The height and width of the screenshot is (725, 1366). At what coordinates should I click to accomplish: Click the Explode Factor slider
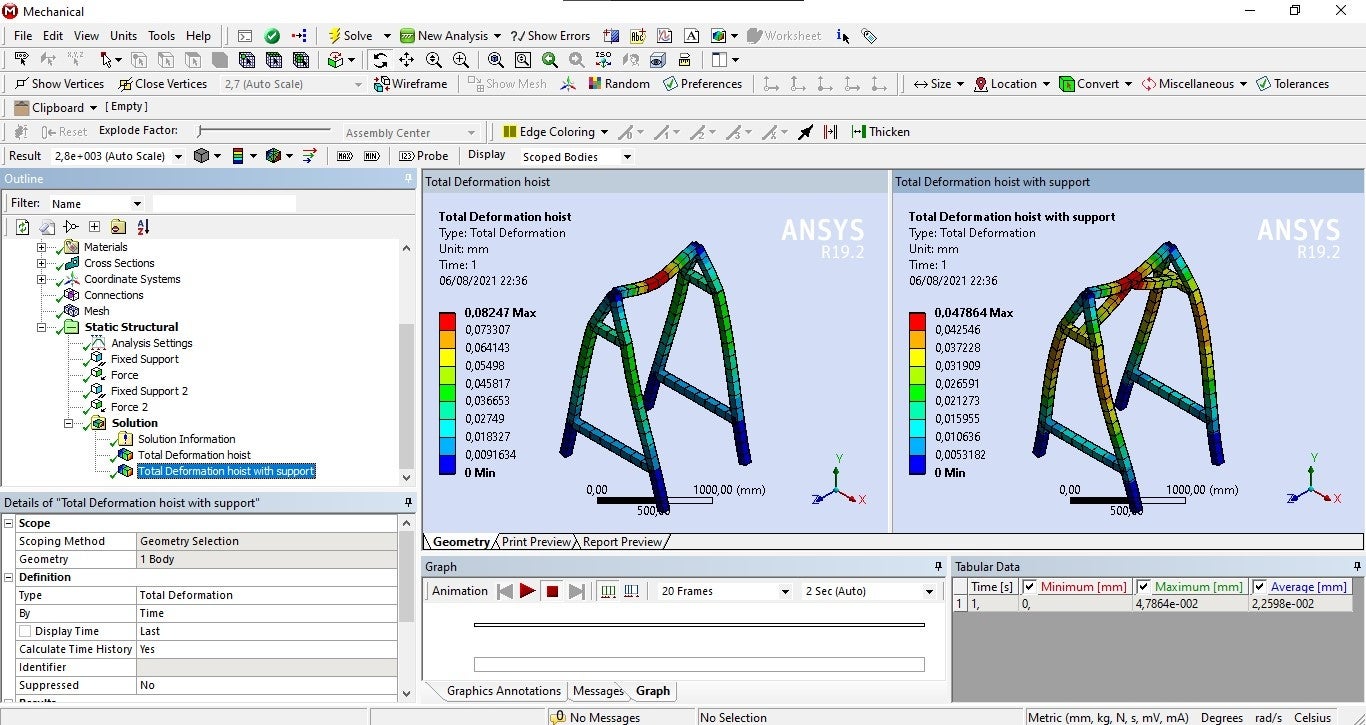(x=264, y=131)
